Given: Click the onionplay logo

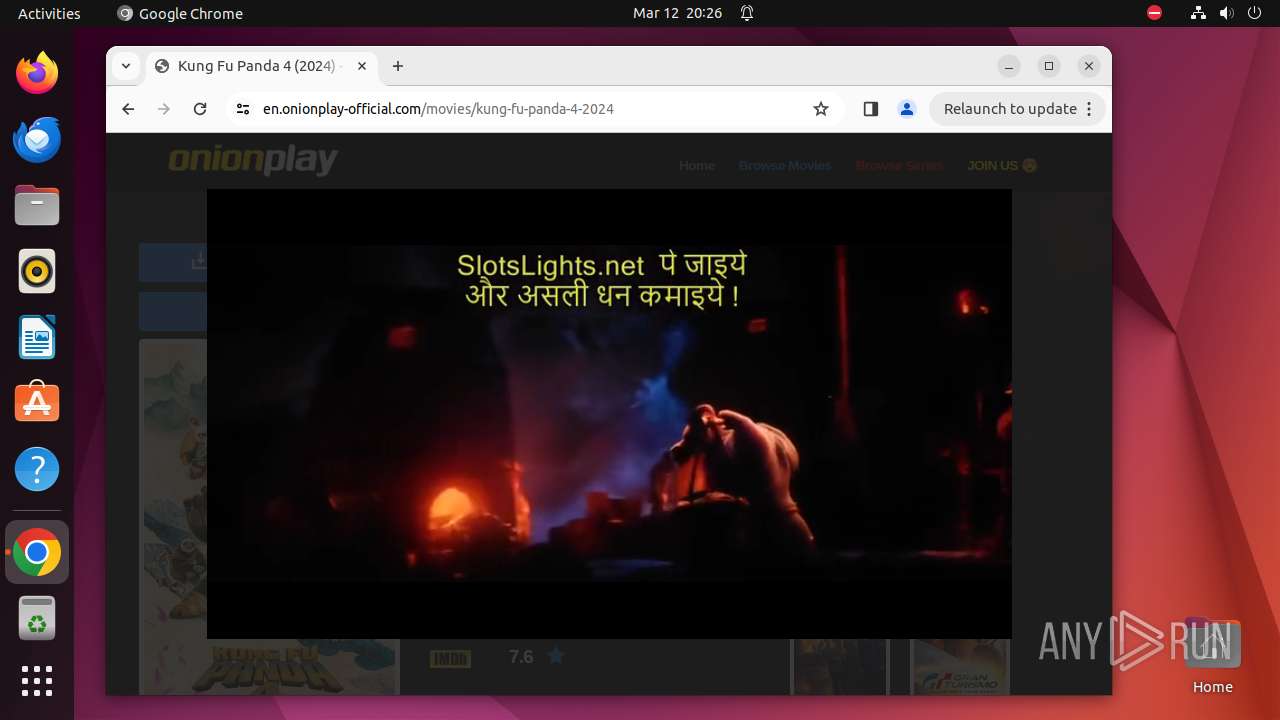Looking at the screenshot, I should coord(253,161).
